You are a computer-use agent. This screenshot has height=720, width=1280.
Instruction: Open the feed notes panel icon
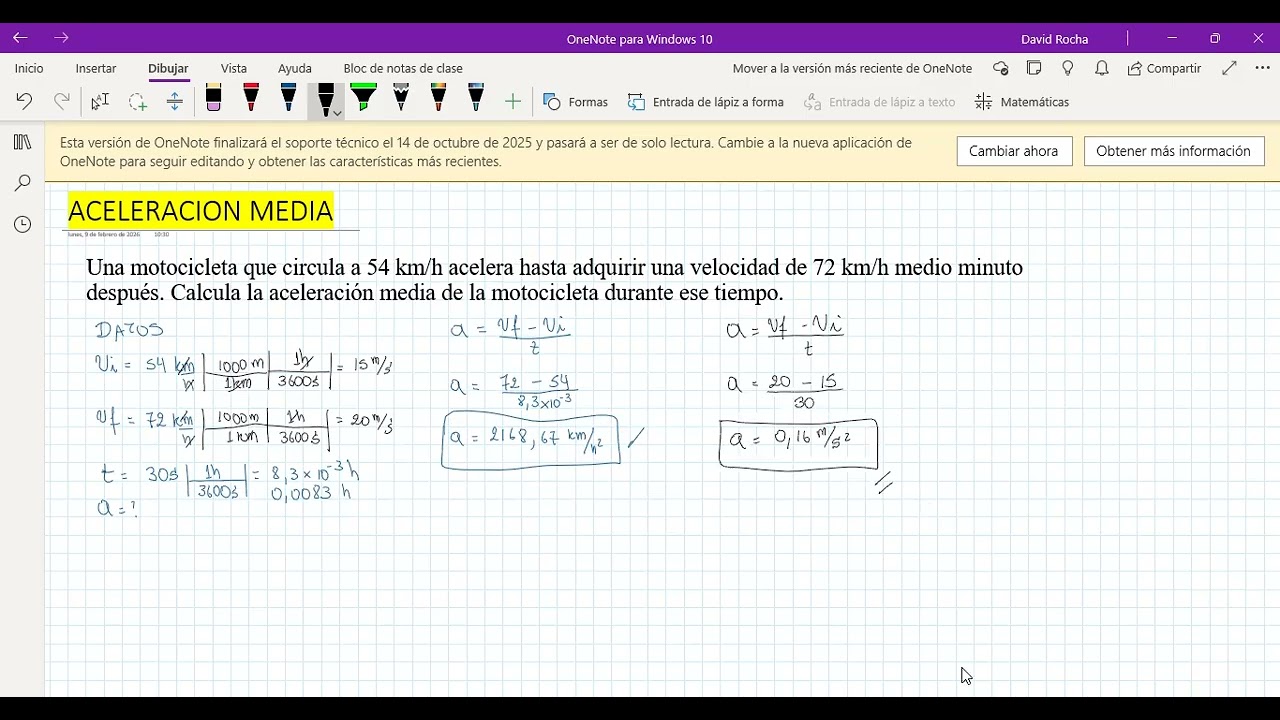(1034, 68)
